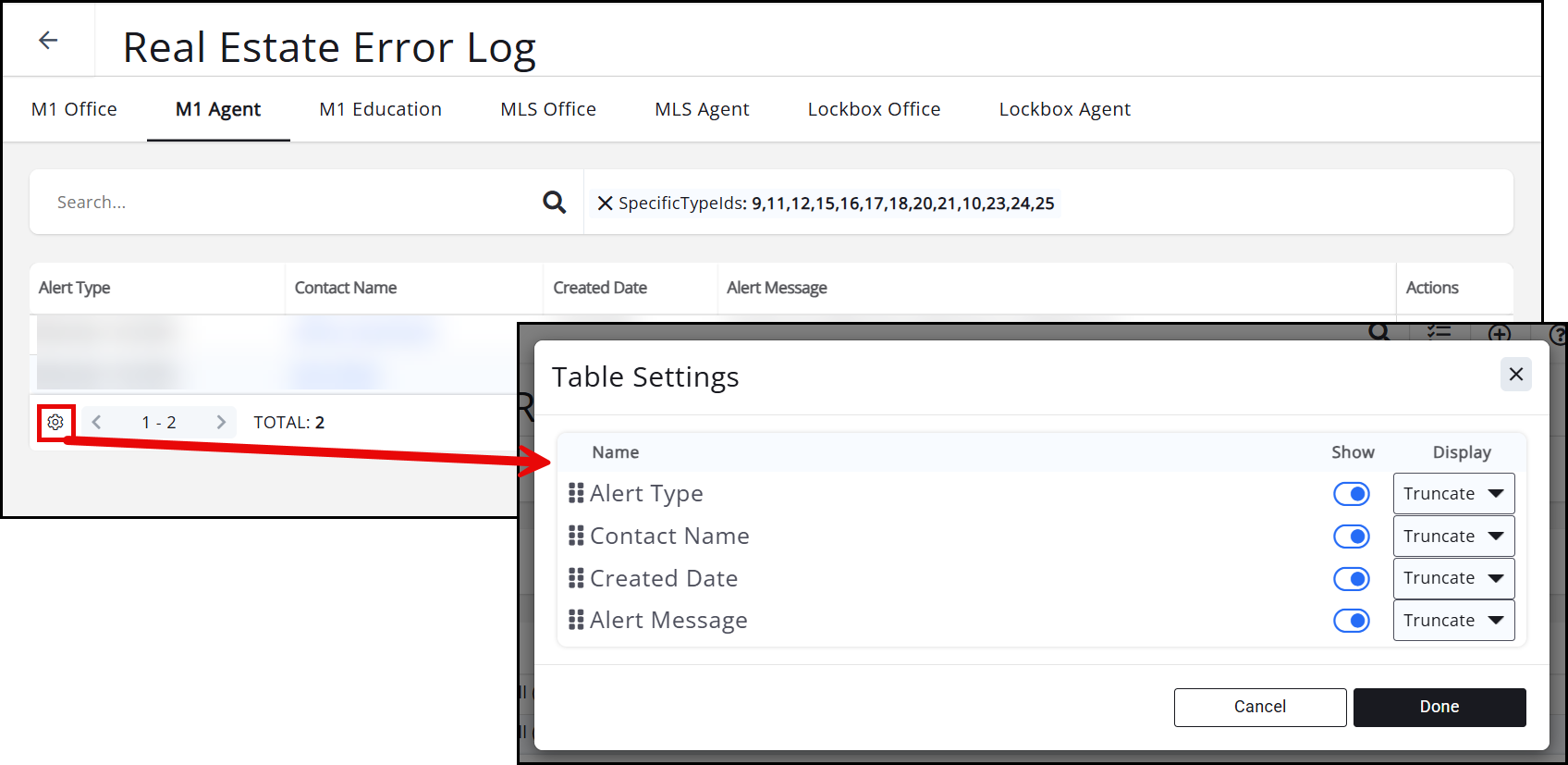Grab the Contact Name drag handle
The image size is (1568, 765).
pyautogui.click(x=576, y=536)
